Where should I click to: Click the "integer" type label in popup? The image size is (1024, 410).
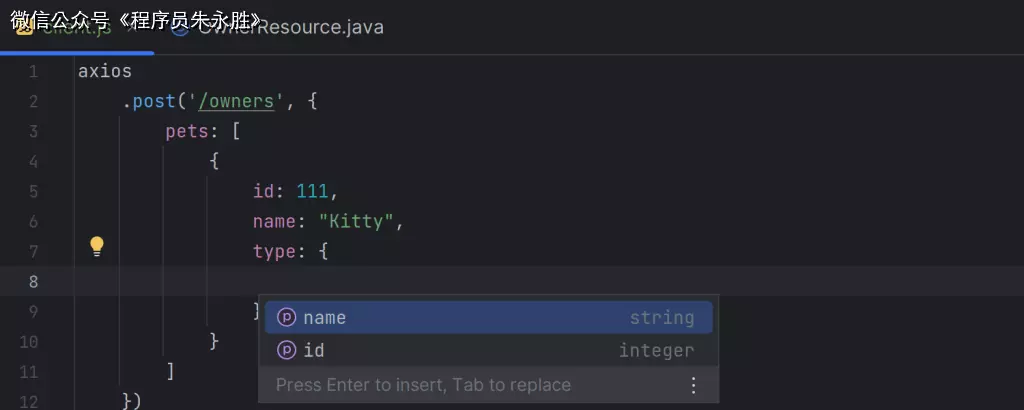coord(656,351)
